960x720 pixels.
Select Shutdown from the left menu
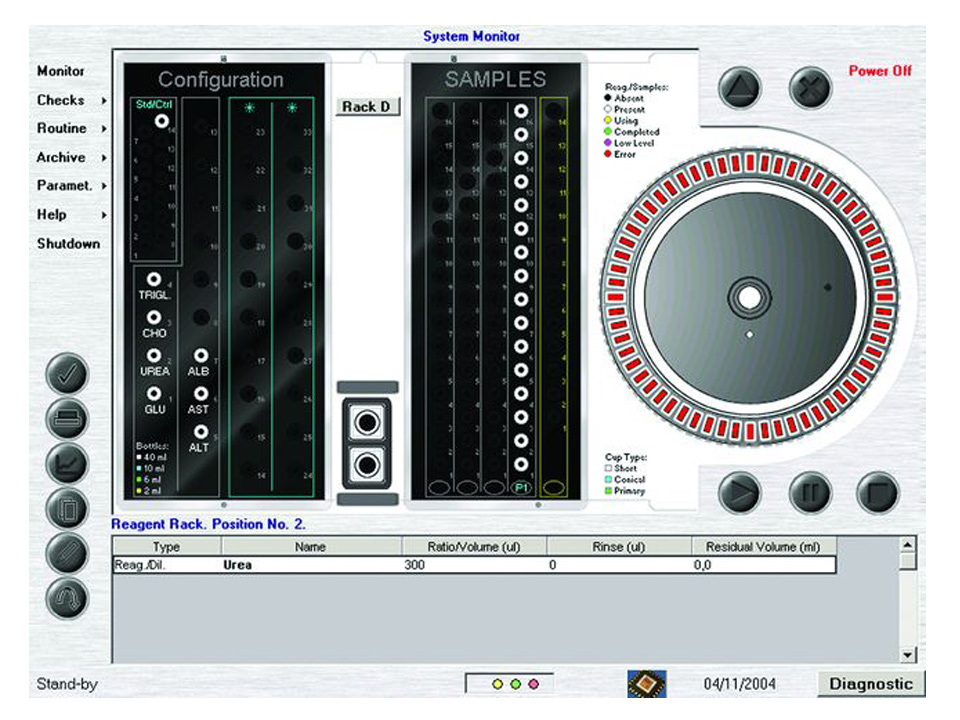68,243
